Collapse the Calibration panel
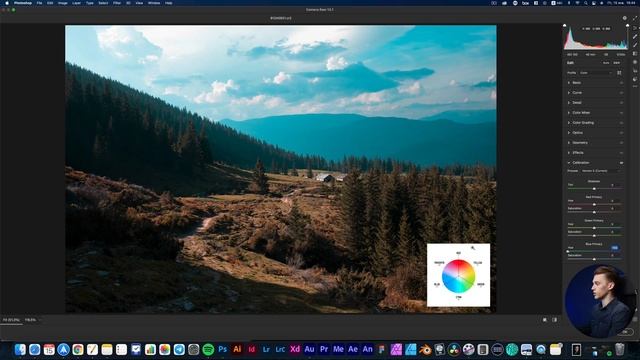640x360 pixels. (x=580, y=163)
